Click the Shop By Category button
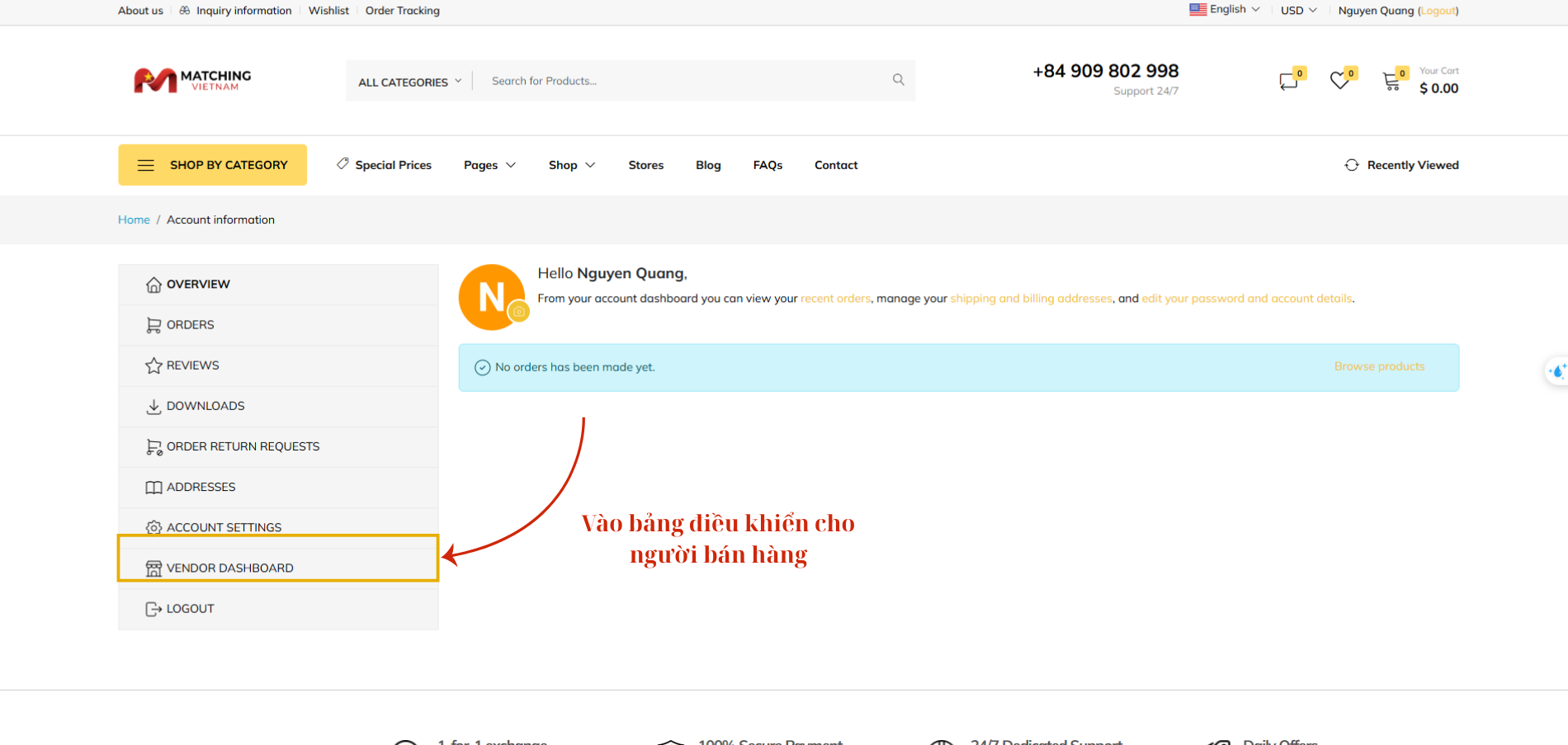1568x745 pixels. [212, 165]
